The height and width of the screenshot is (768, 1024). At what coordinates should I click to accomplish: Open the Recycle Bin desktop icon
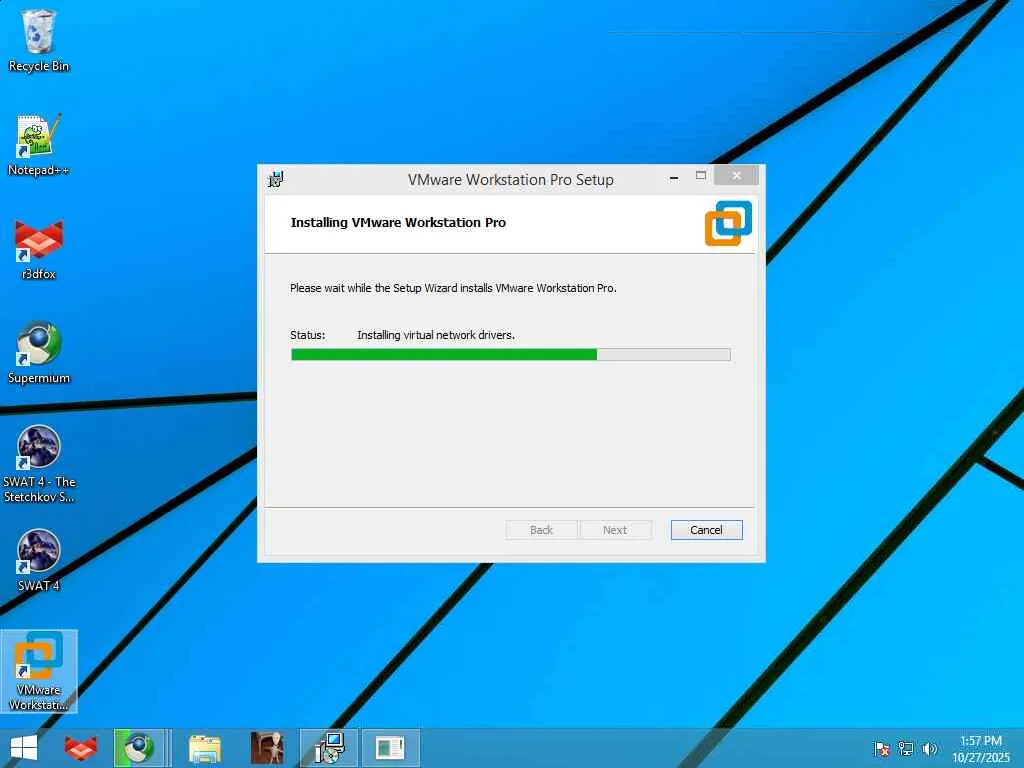(x=39, y=40)
